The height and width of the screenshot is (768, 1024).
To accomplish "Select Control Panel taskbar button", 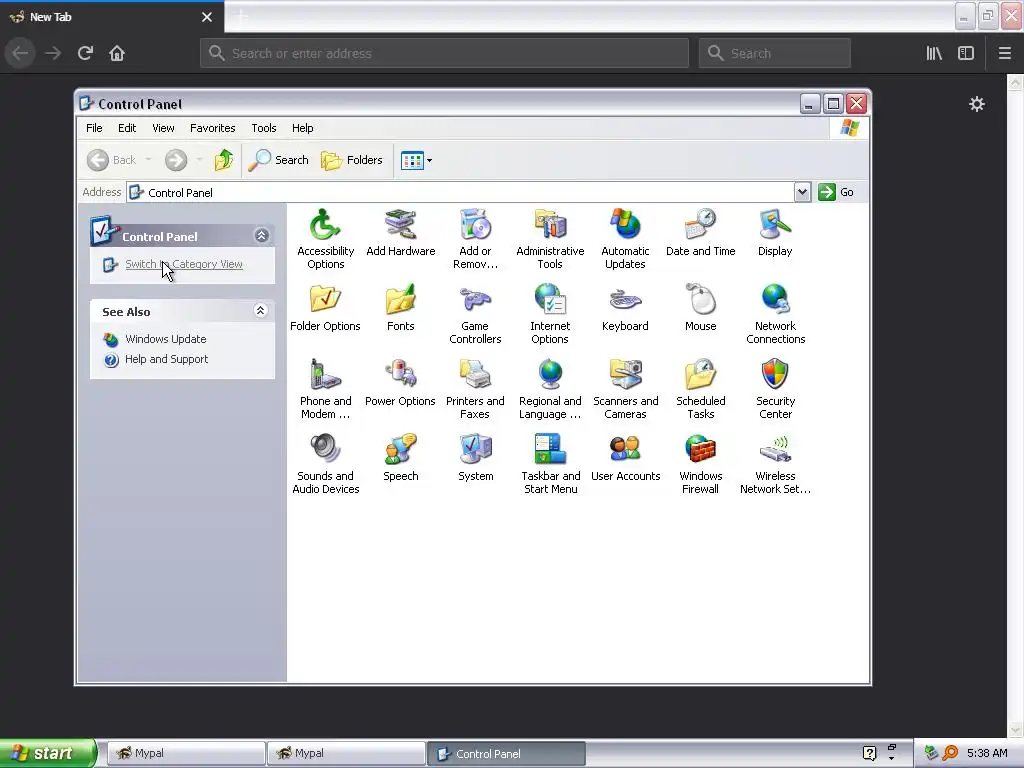I will click(506, 753).
